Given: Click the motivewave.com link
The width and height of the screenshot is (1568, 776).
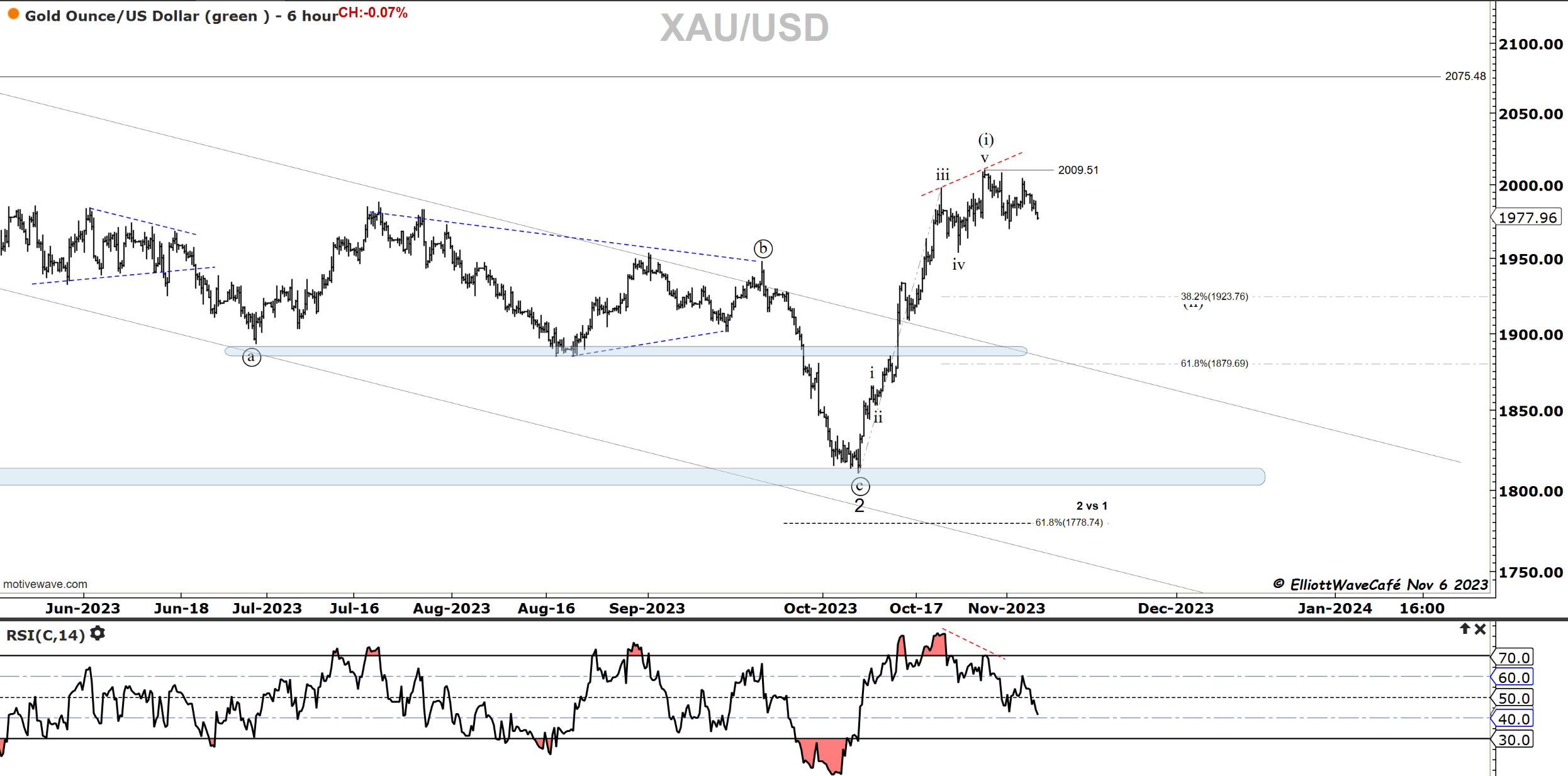Looking at the screenshot, I should (x=45, y=584).
